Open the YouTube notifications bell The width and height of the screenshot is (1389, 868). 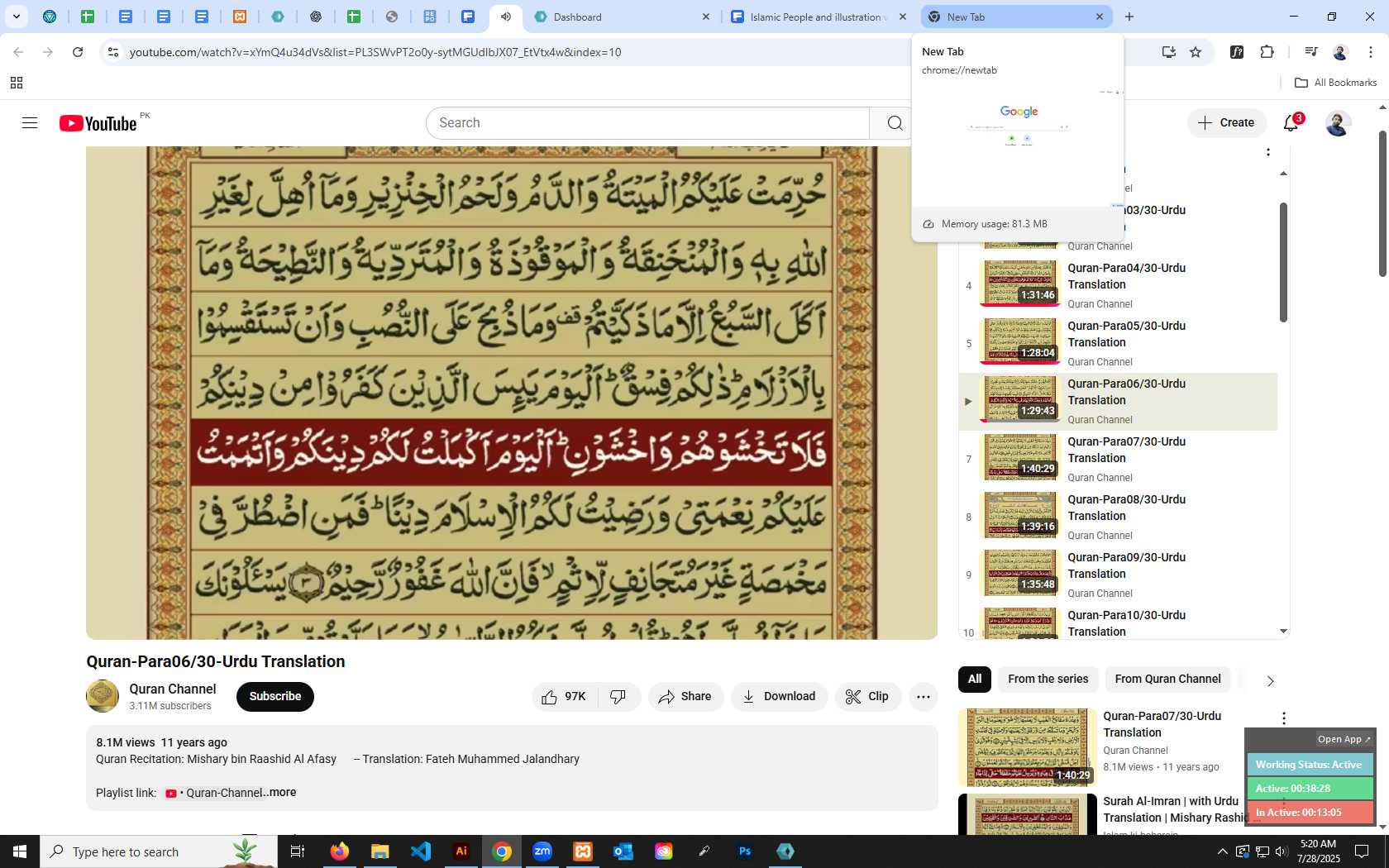[x=1291, y=123]
